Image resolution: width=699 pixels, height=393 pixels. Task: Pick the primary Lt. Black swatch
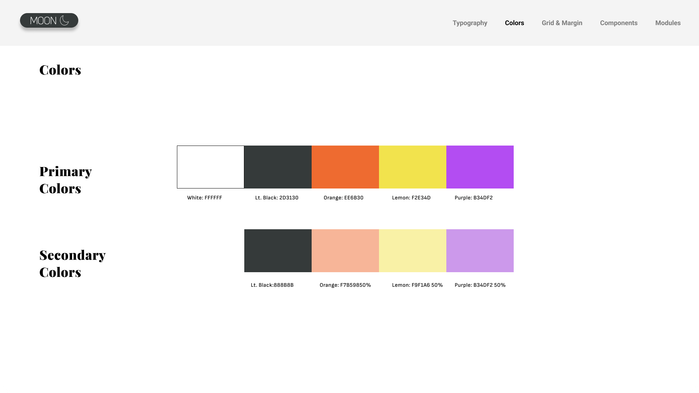[278, 167]
